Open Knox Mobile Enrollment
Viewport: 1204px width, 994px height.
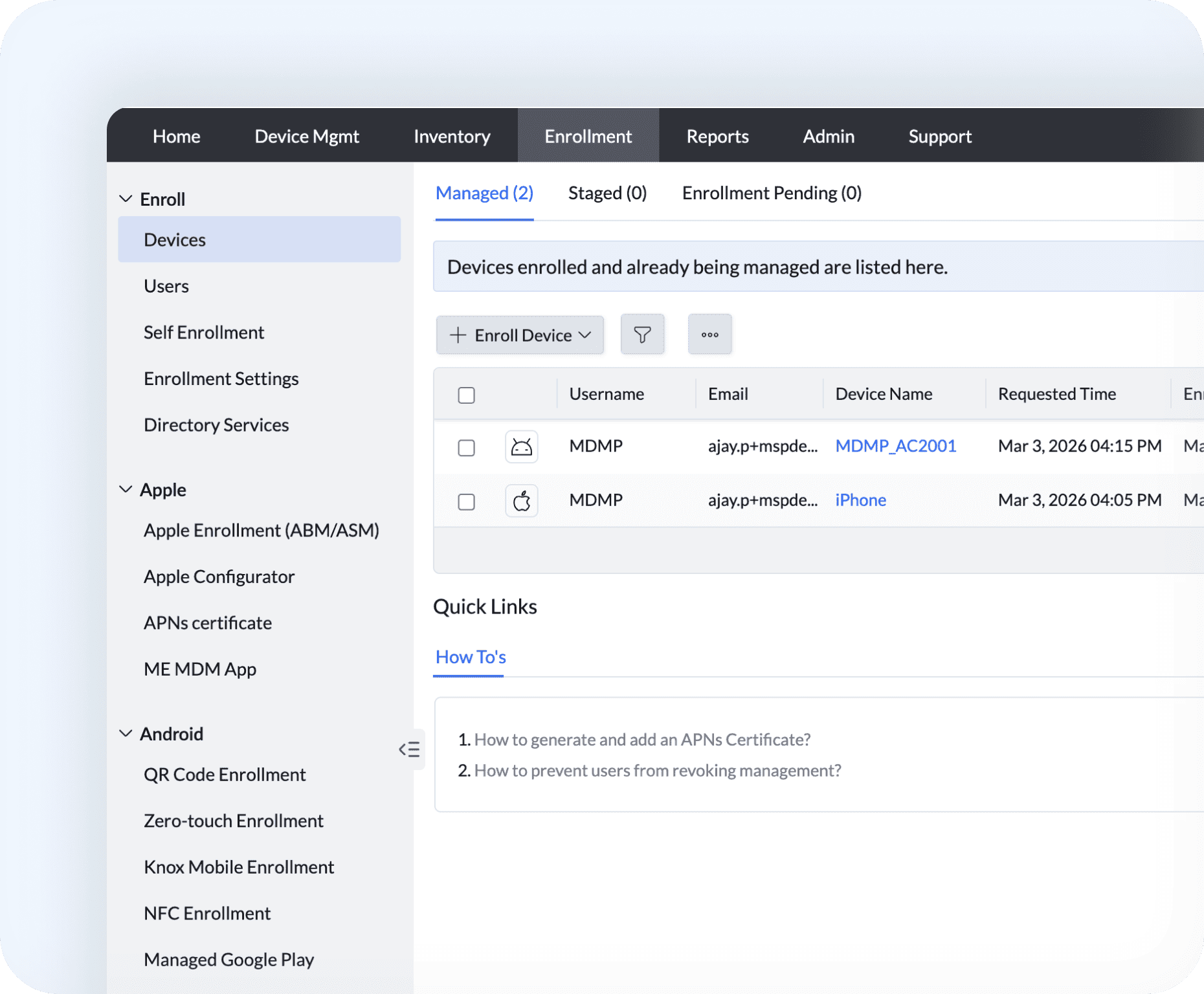pyautogui.click(x=239, y=867)
